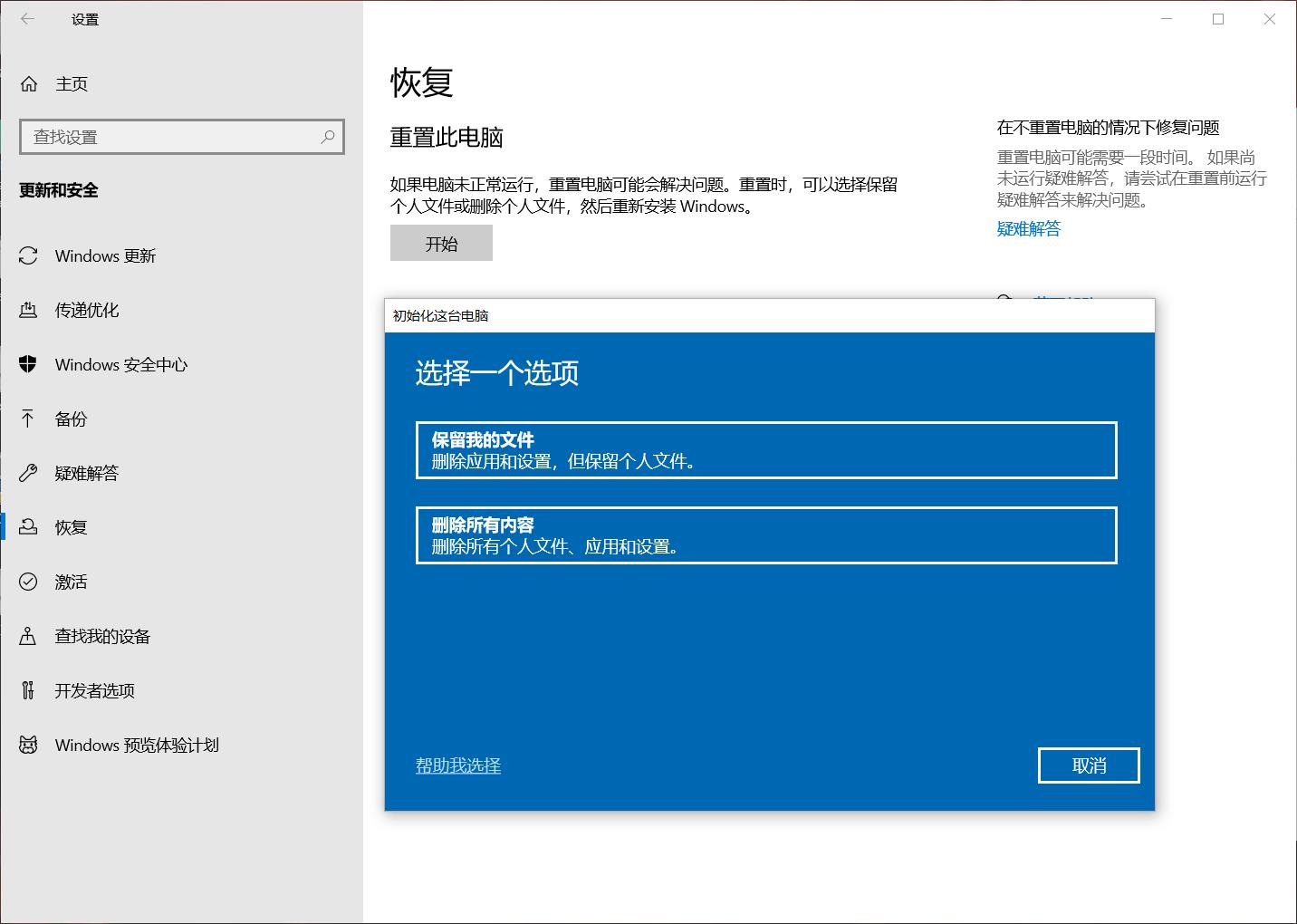The image size is (1297, 924).
Task: Open 开发者选项
Action: 92,690
